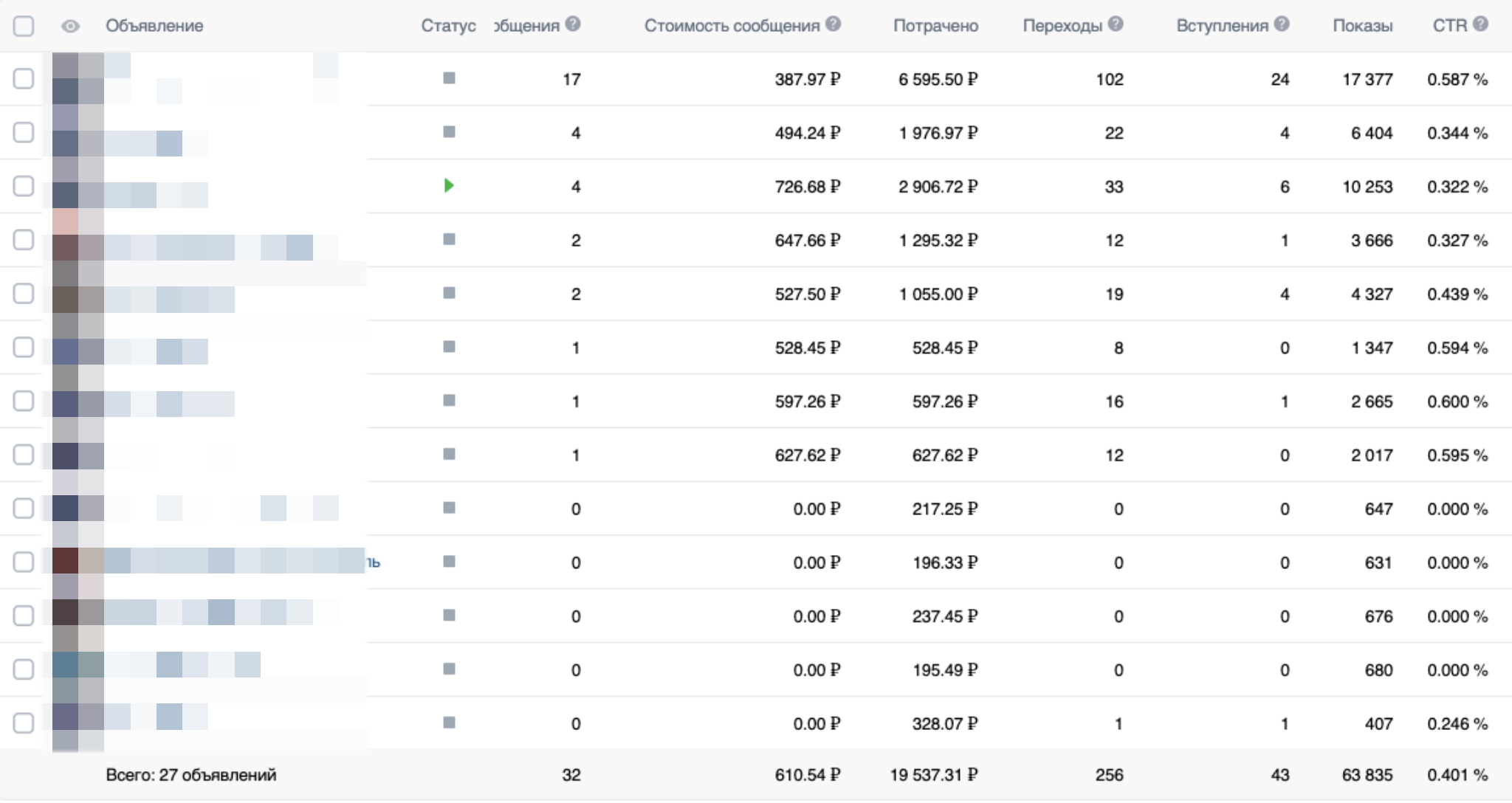Click the help icon next to CTR
This screenshot has height=803, width=1512.
(1480, 24)
